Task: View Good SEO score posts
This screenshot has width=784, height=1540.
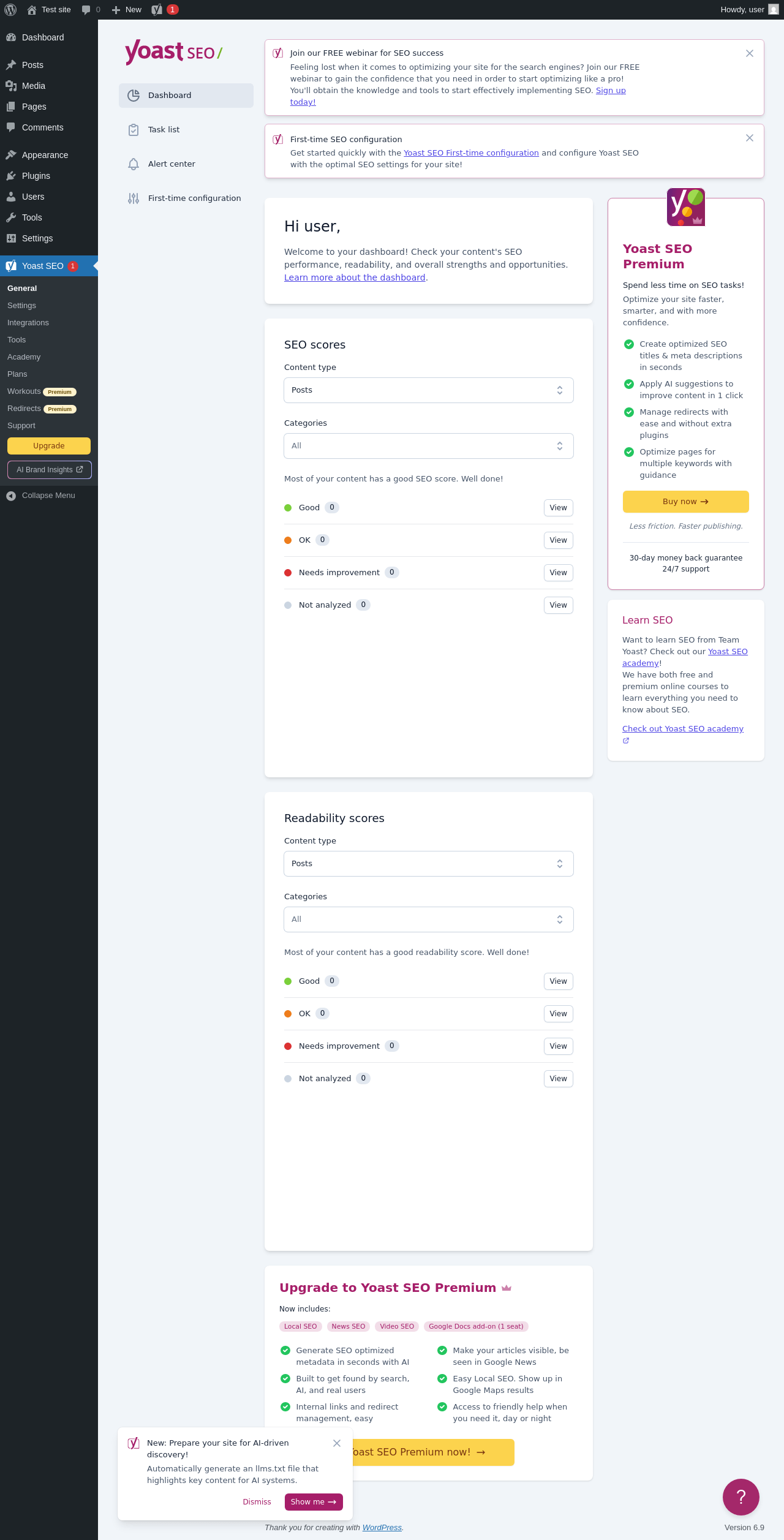Action: [559, 508]
